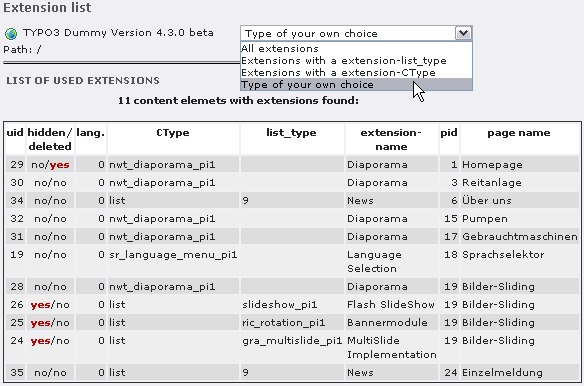Select uid 32 cell

[16, 218]
